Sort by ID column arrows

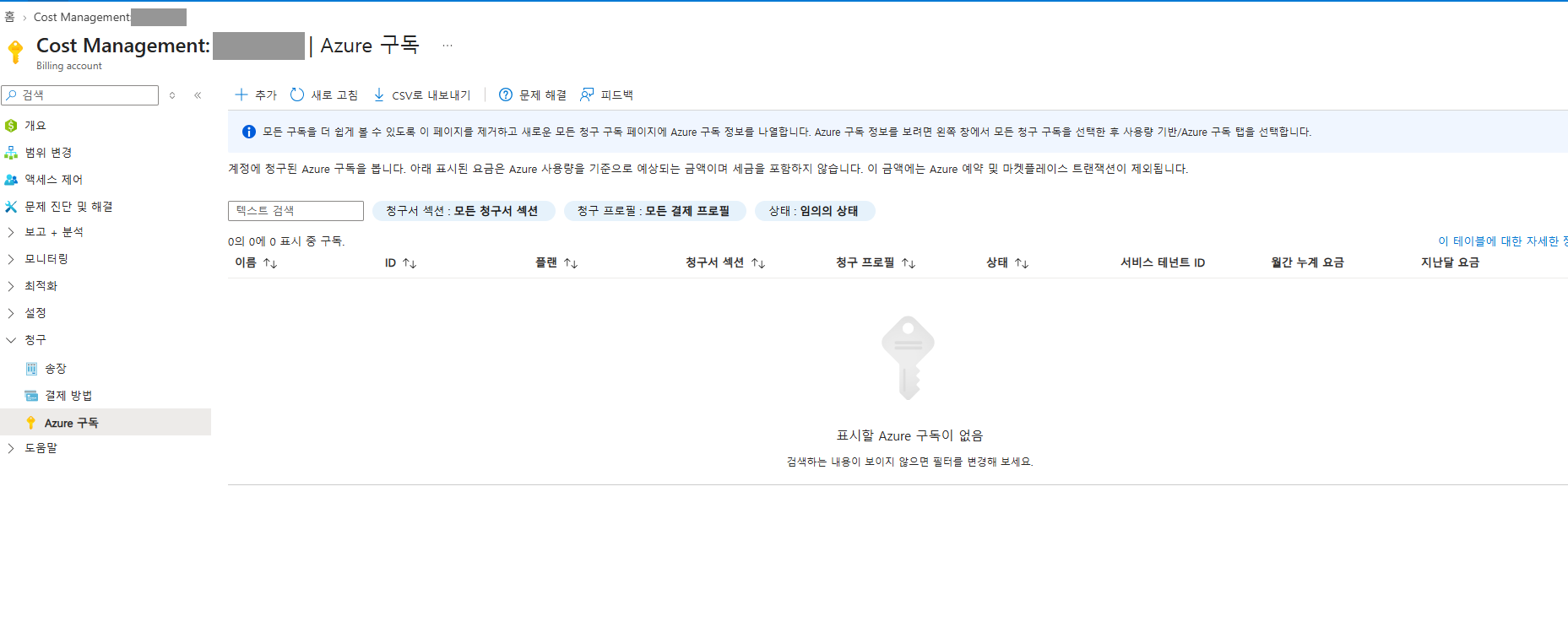(x=410, y=263)
